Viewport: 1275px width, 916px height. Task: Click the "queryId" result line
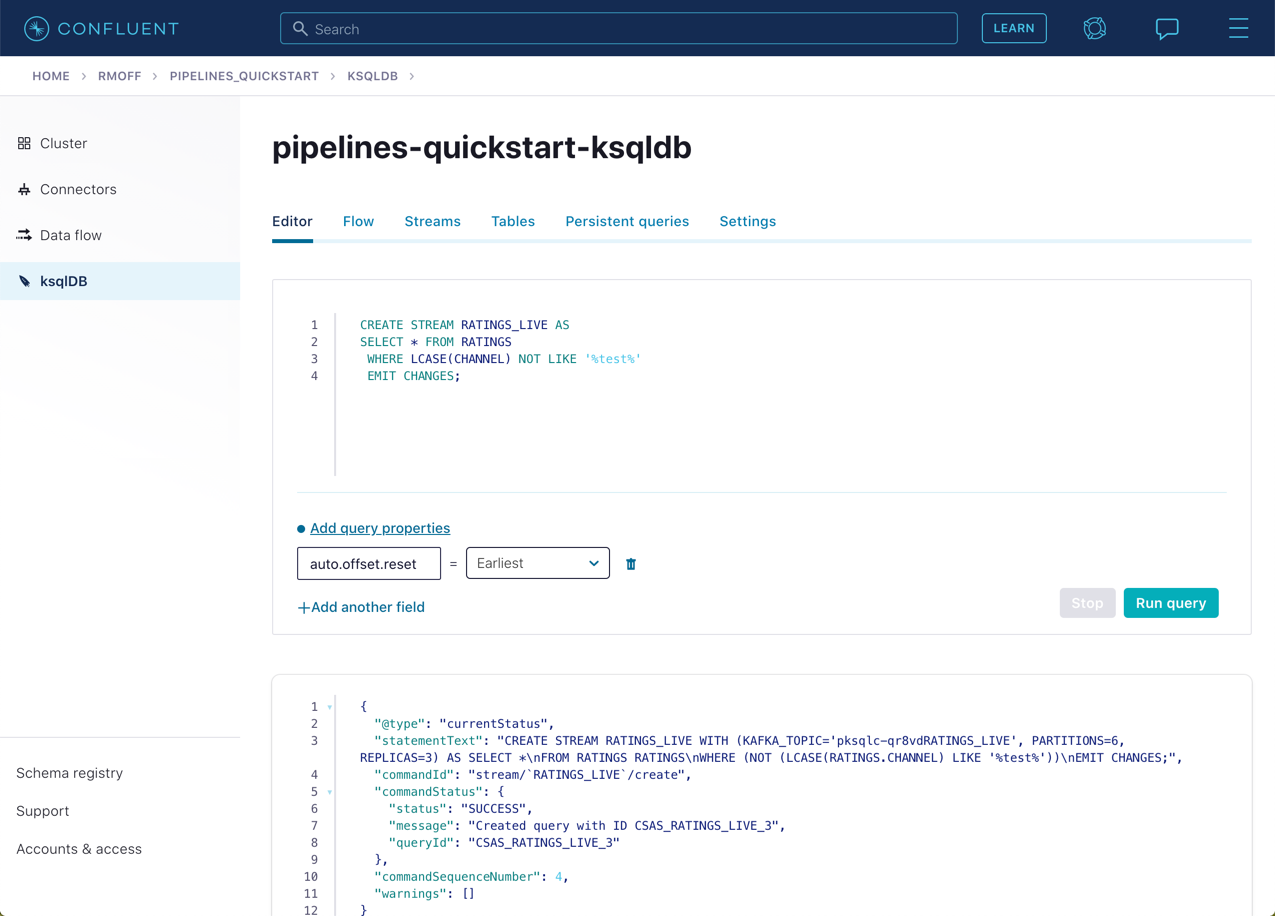pyautogui.click(x=504, y=843)
